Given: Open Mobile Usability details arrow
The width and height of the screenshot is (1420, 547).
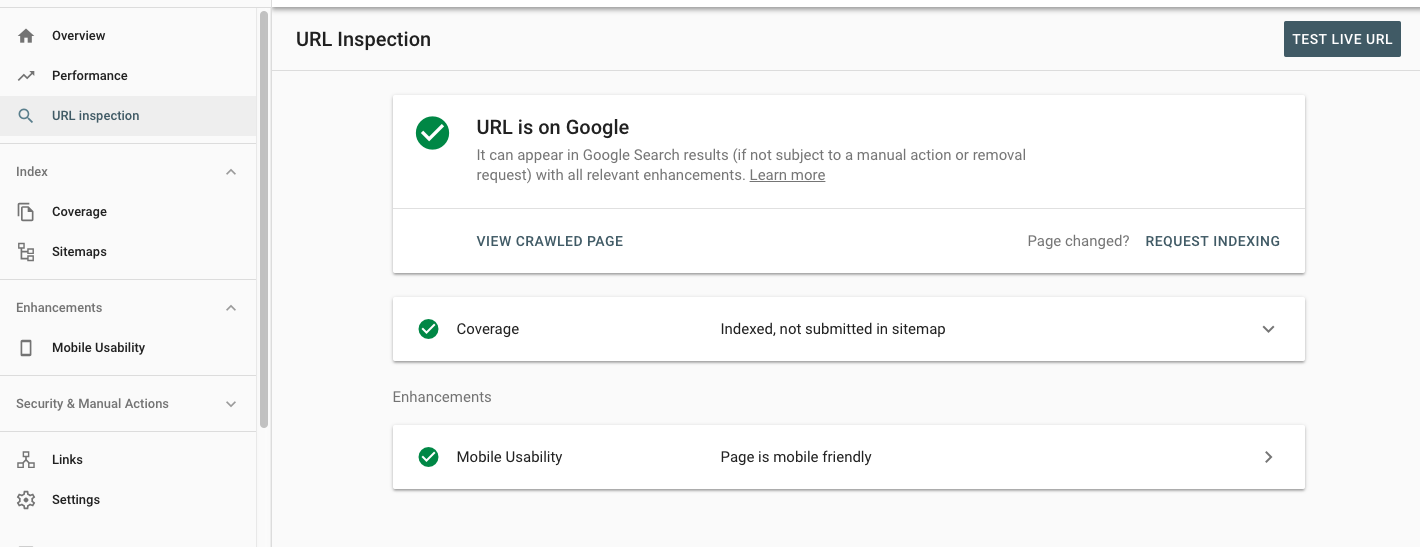Looking at the screenshot, I should [x=1268, y=457].
